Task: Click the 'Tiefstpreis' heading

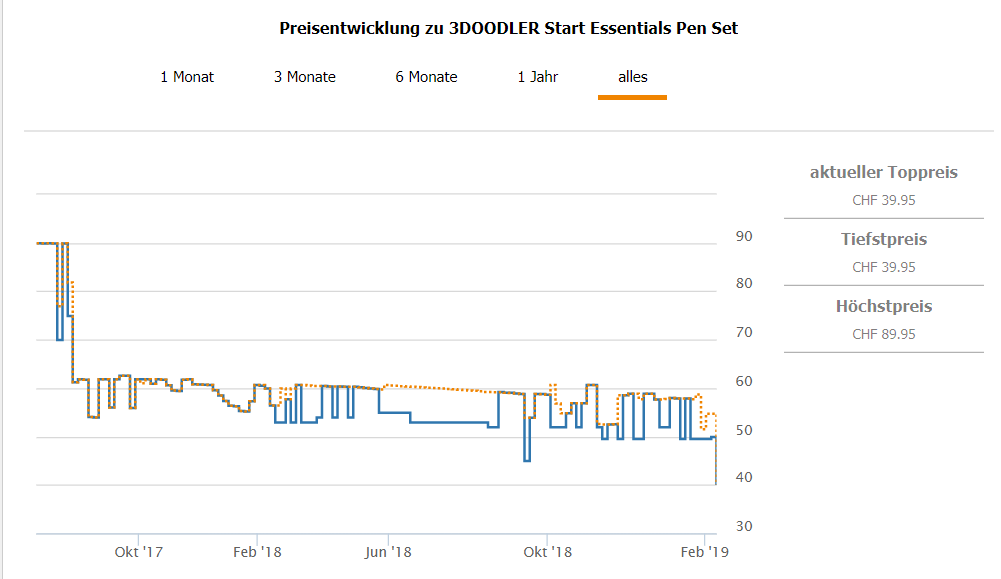Action: 883,240
